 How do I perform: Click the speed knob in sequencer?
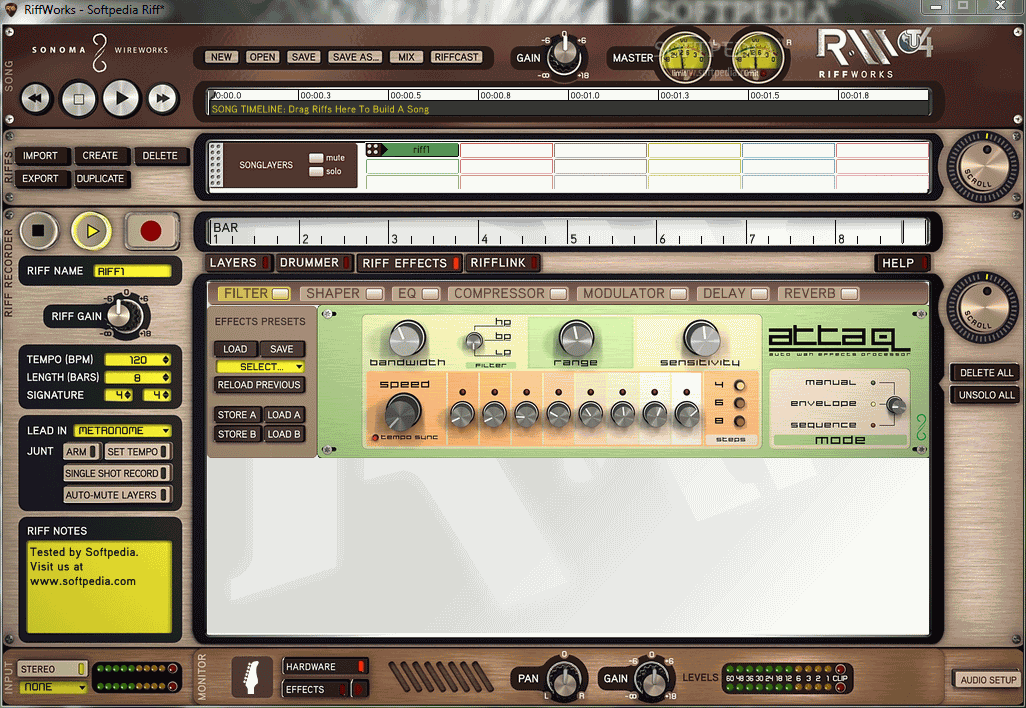(402, 412)
